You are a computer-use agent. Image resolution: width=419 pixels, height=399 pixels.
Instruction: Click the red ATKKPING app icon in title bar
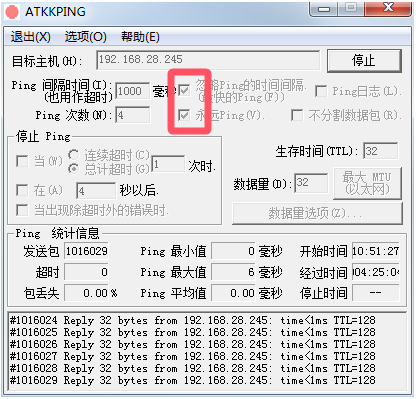(12, 12)
